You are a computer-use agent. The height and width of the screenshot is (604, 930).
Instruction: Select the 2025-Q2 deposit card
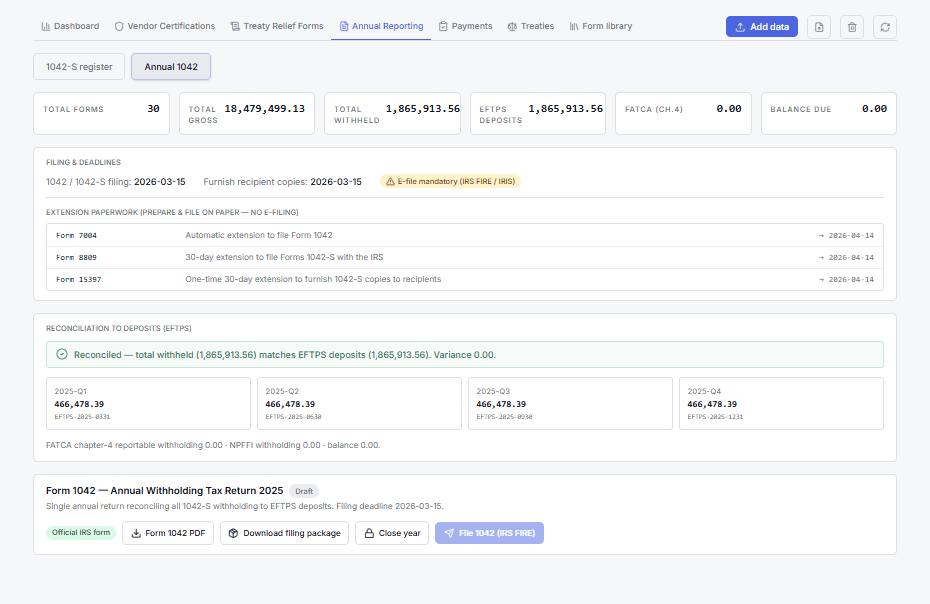pyautogui.click(x=359, y=403)
